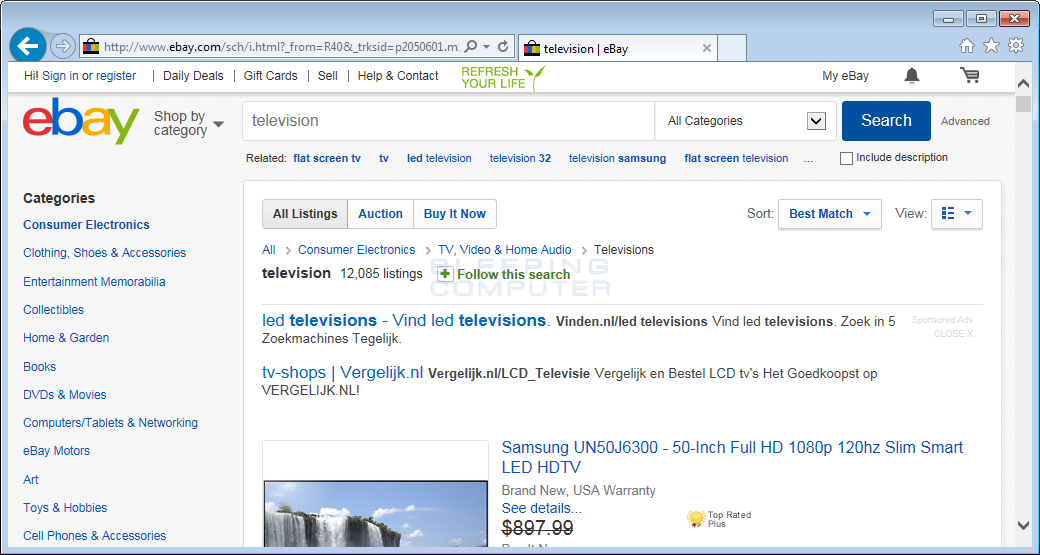Viewport: 1040px width, 555px height.
Task: Click TV, Video & Home Audio breadcrumb
Action: 505,250
